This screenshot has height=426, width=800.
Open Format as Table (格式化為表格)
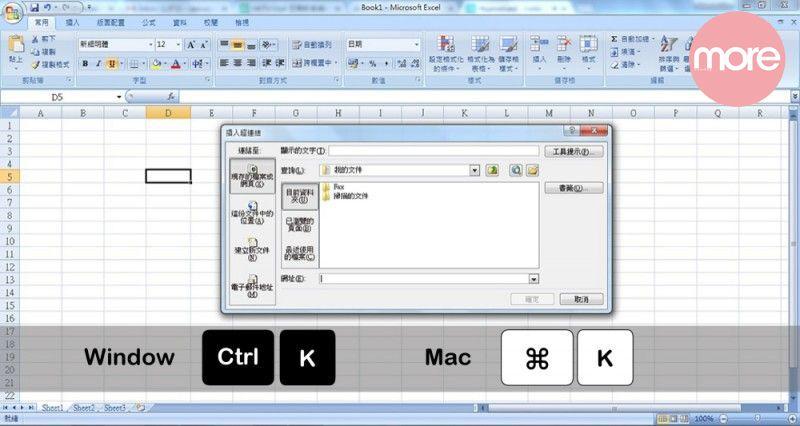pos(480,54)
